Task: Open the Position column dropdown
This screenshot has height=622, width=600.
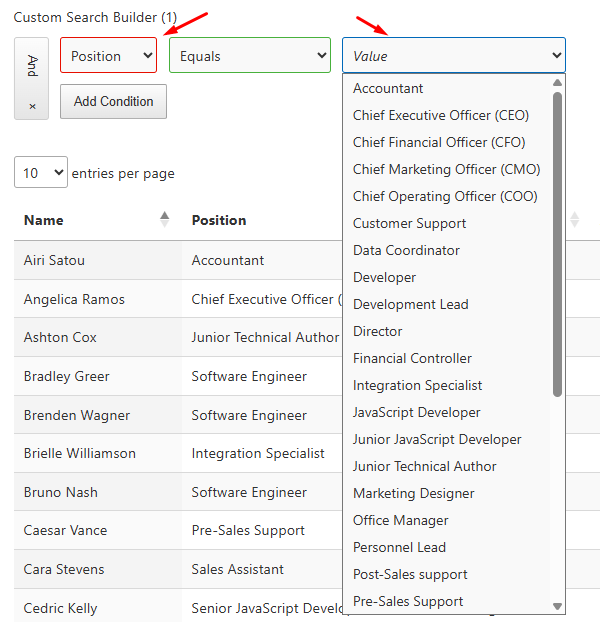Action: click(x=109, y=55)
